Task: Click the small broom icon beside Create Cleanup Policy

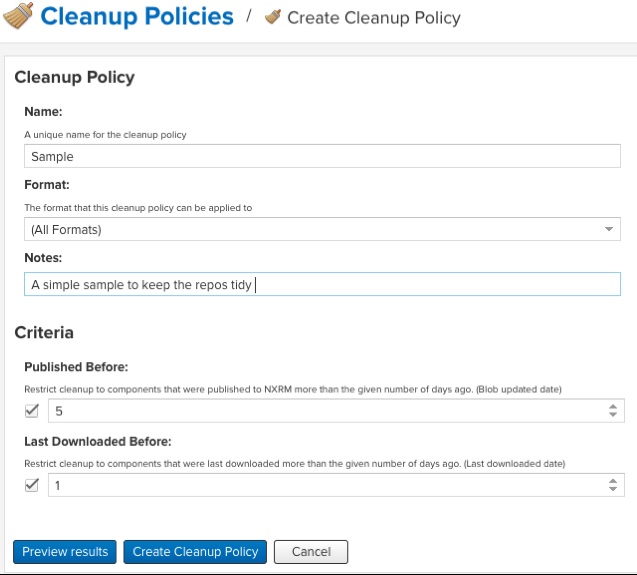Action: tap(273, 18)
